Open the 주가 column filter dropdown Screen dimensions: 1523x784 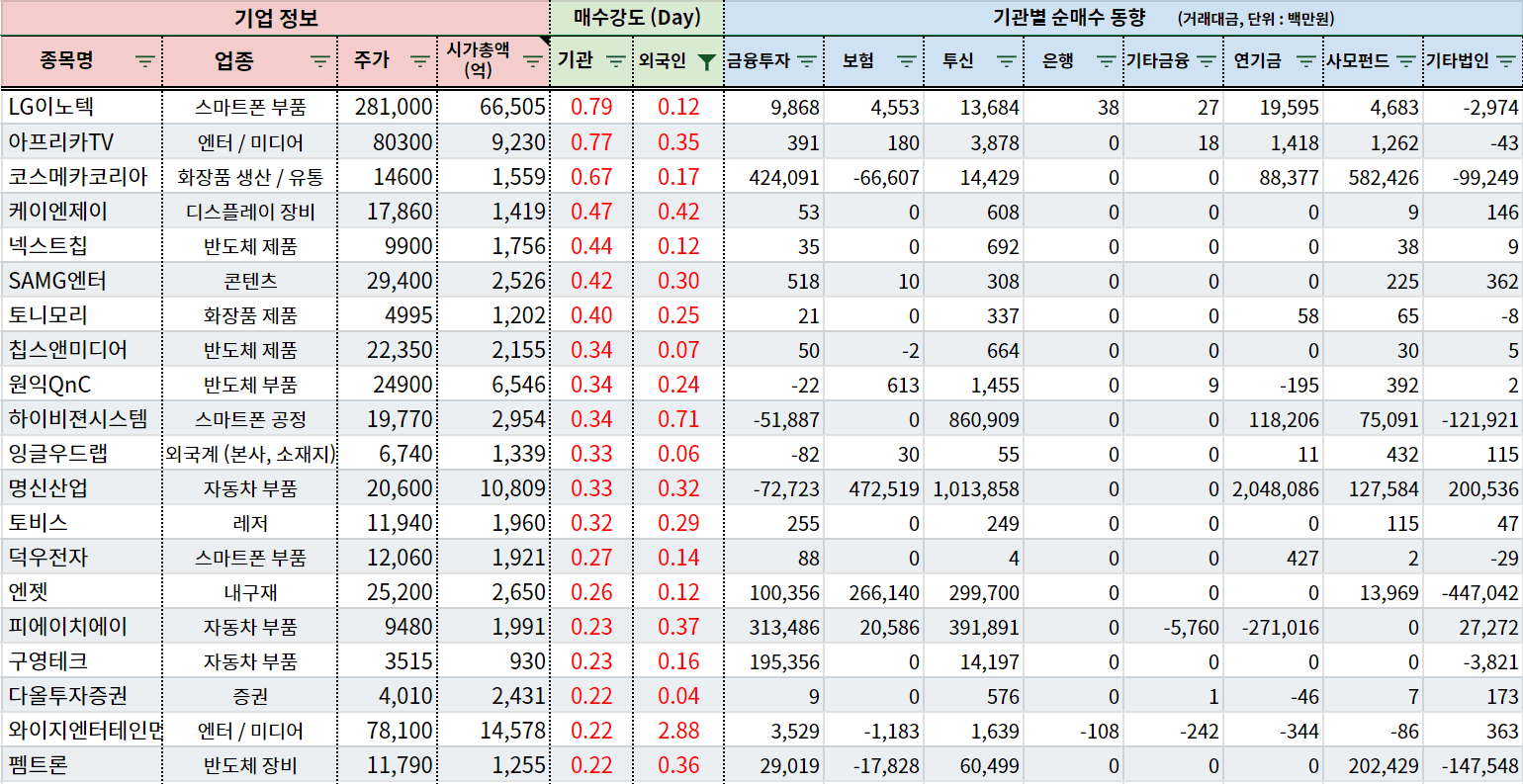click(419, 61)
